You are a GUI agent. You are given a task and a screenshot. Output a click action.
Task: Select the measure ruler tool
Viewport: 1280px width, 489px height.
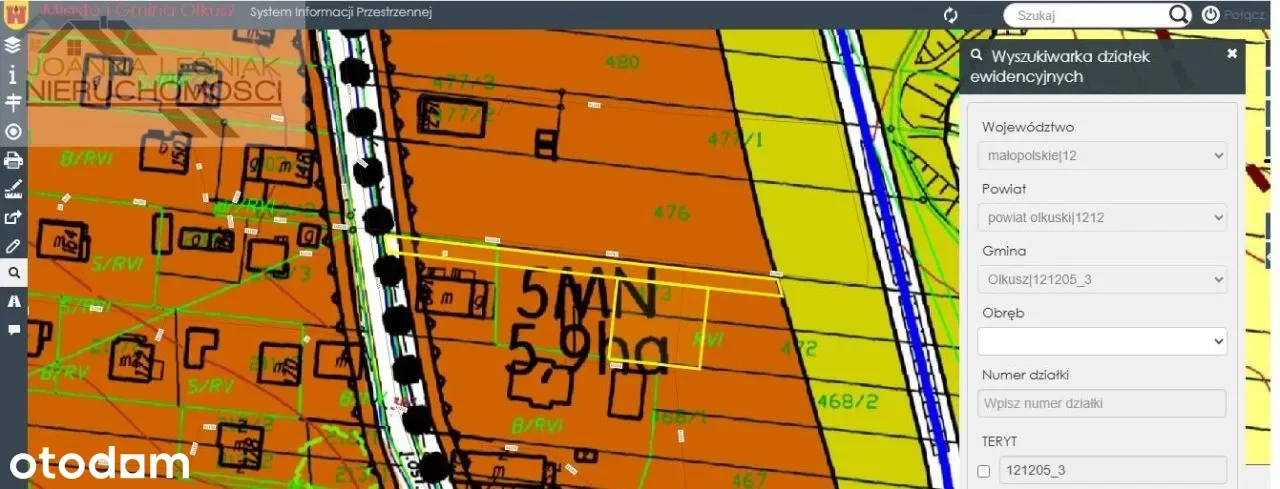13,188
